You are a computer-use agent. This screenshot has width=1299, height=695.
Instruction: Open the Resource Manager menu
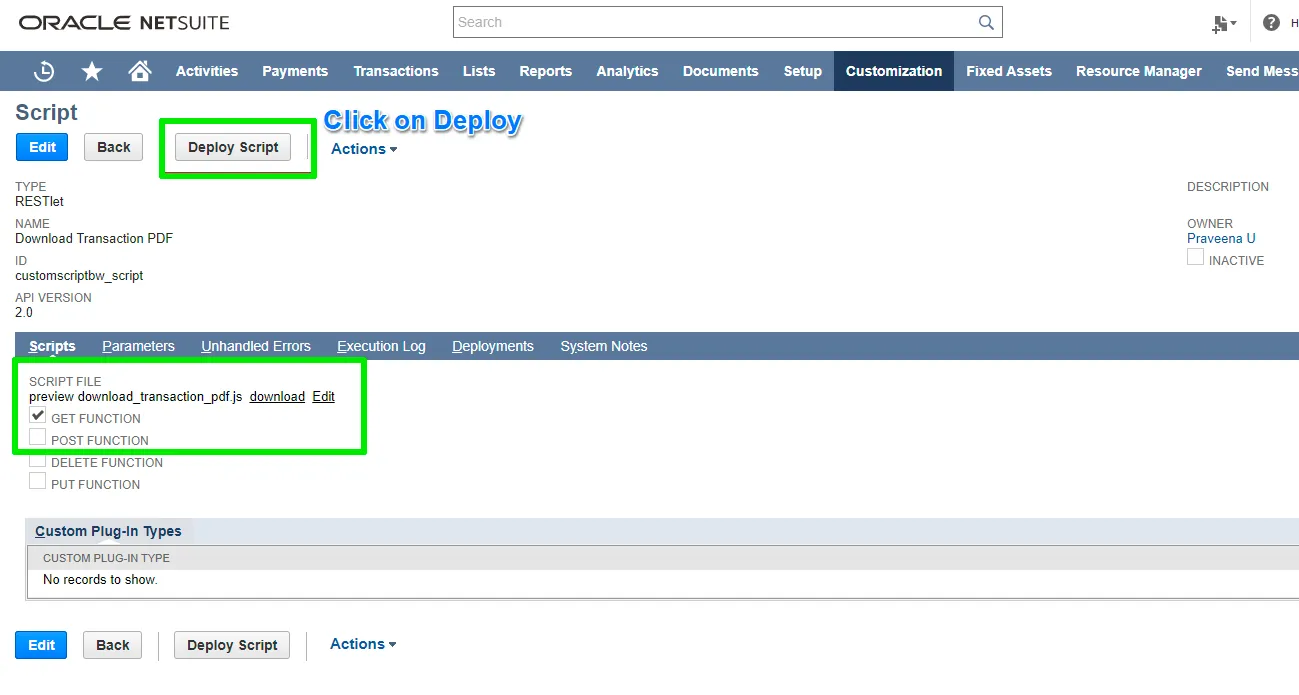click(1139, 71)
